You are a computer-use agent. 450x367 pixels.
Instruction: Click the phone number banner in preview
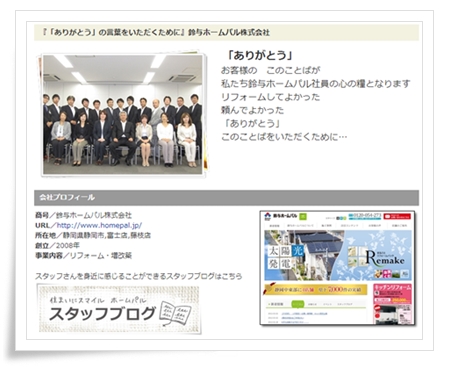(x=365, y=216)
